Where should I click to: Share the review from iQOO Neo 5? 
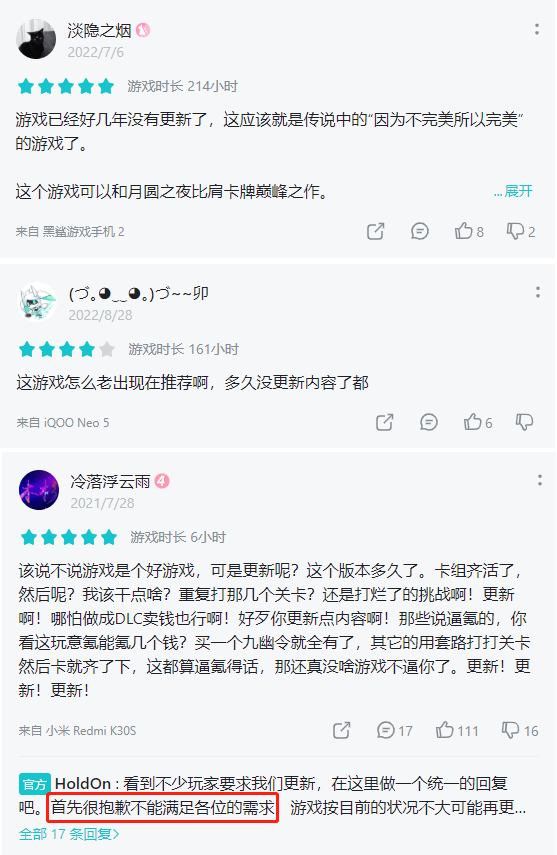click(x=385, y=422)
